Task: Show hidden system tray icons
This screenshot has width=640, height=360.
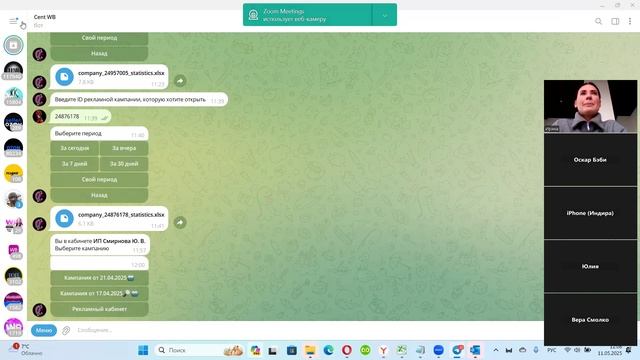Action: tap(496, 350)
